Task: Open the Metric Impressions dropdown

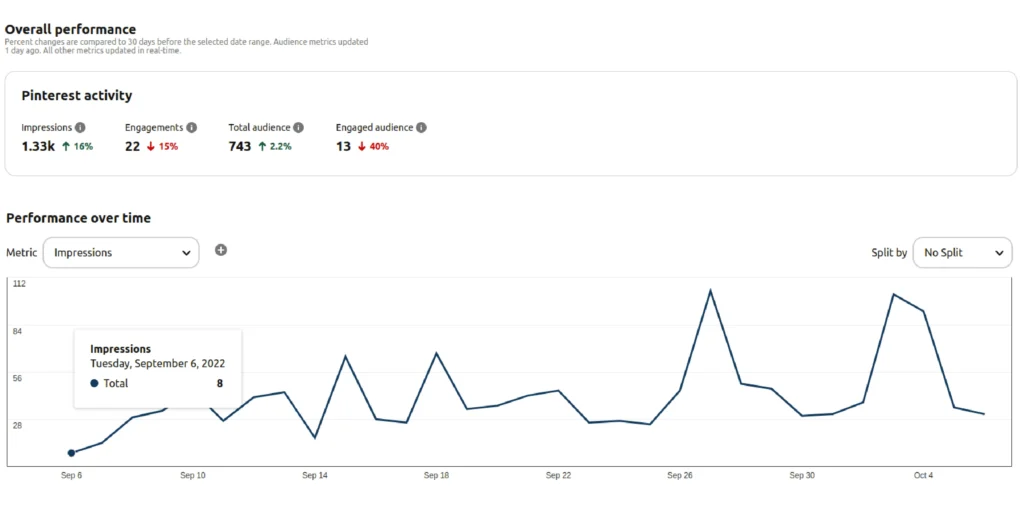Action: pos(121,253)
